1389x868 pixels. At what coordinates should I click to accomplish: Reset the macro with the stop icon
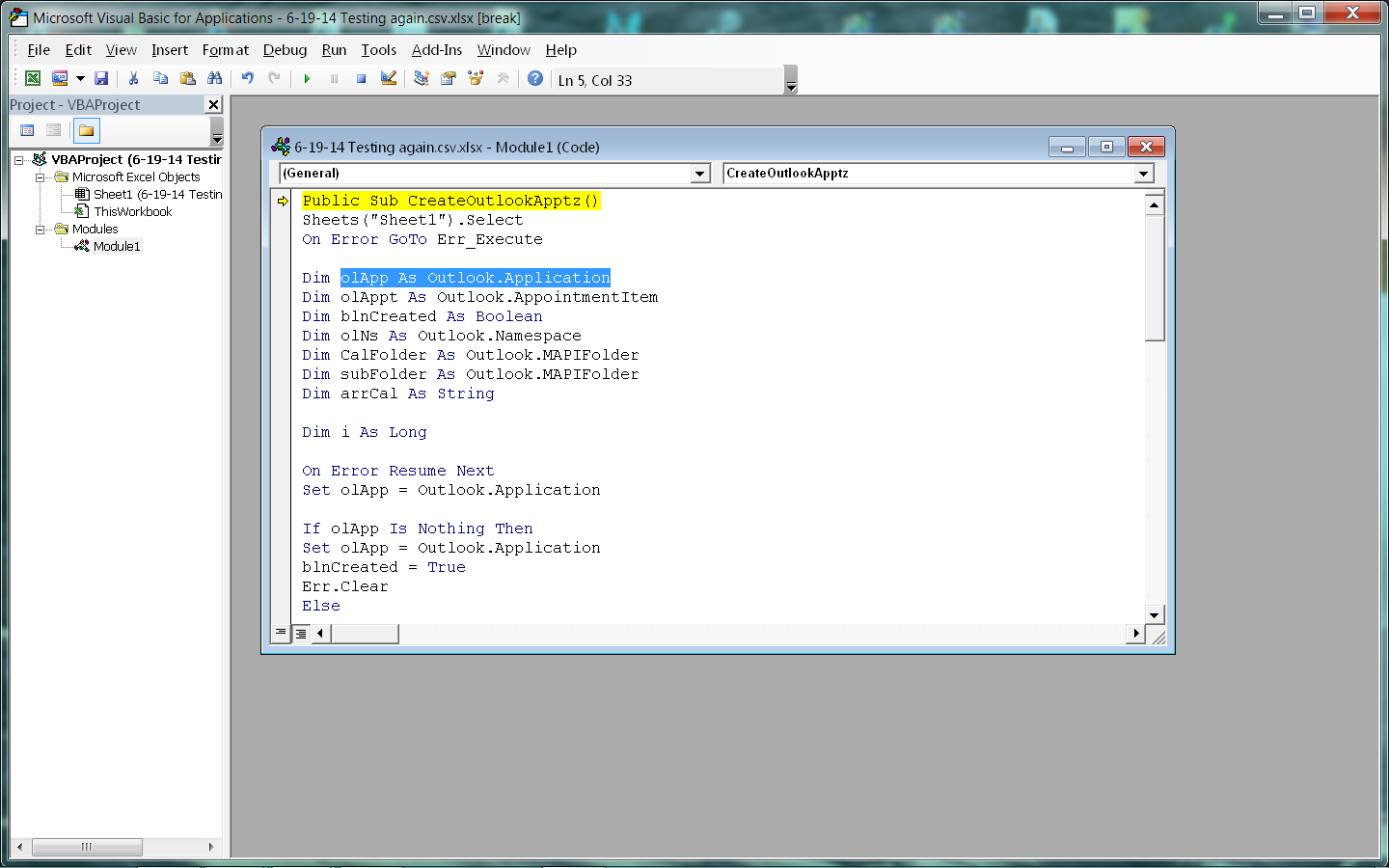coord(361,79)
